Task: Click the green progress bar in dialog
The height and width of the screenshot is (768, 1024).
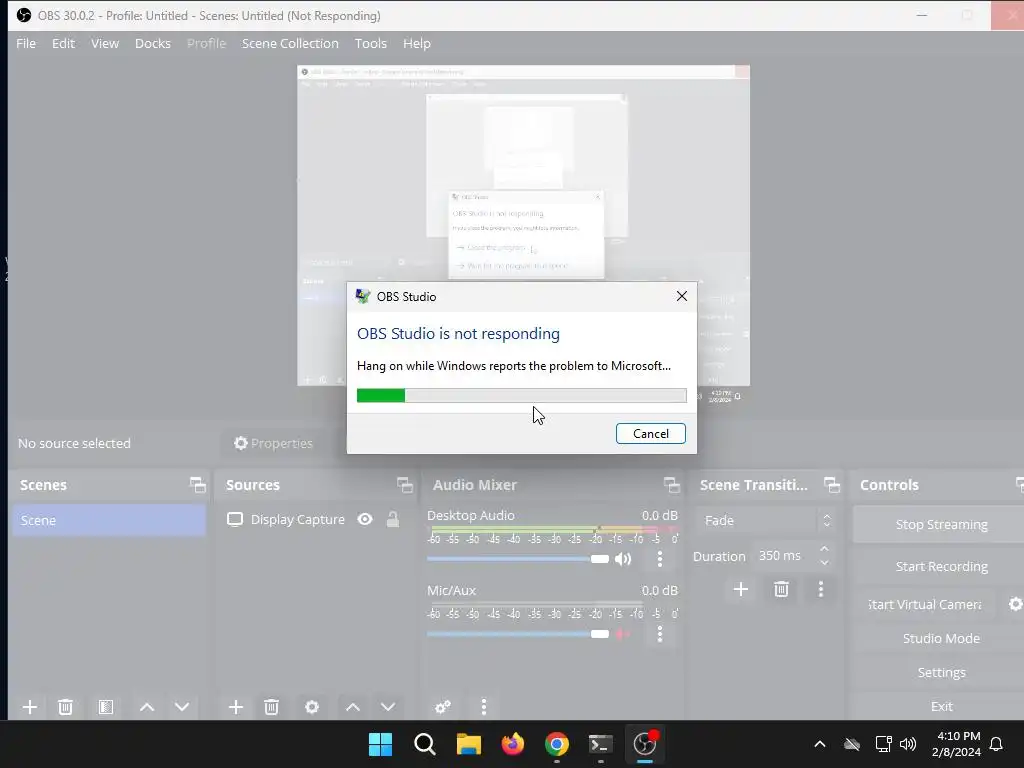Action: click(x=381, y=395)
